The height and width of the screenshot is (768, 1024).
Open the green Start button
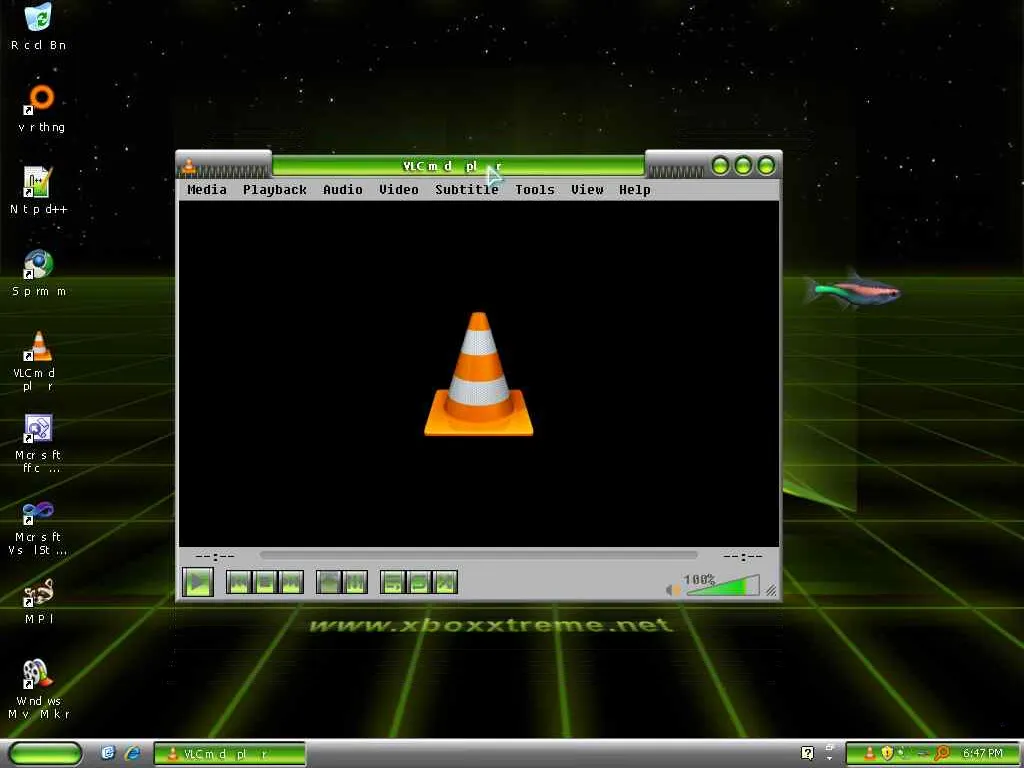pyautogui.click(x=46, y=754)
